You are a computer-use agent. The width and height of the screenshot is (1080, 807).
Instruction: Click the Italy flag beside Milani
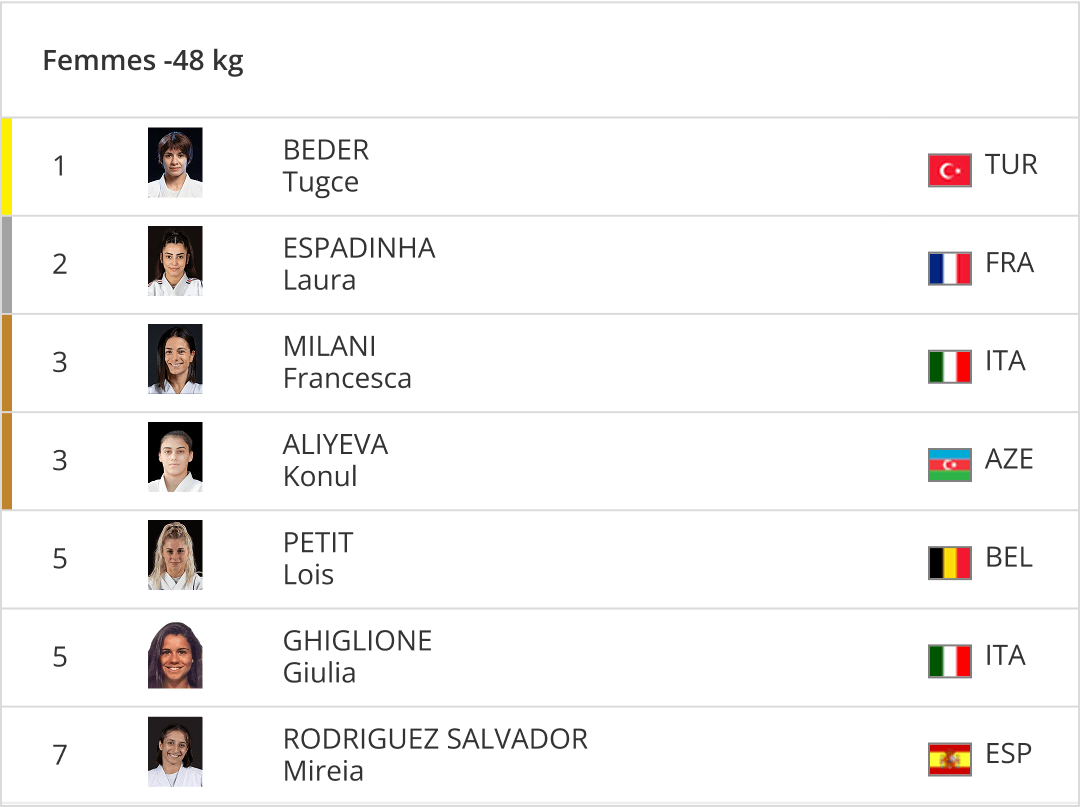949,366
